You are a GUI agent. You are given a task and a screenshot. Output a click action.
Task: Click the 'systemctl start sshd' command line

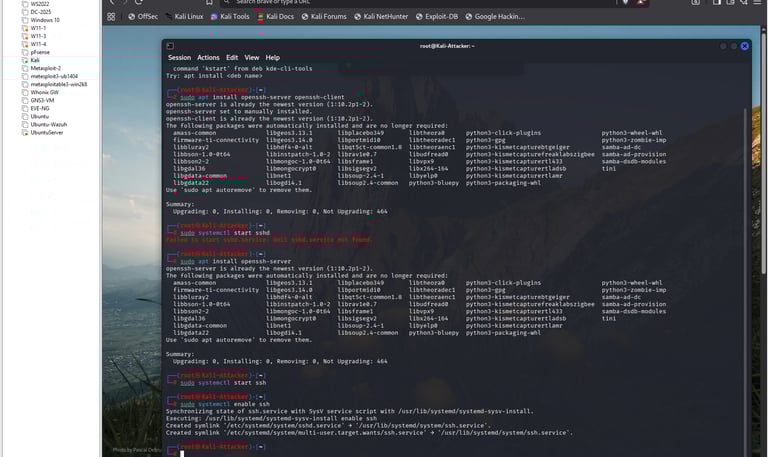(x=225, y=233)
